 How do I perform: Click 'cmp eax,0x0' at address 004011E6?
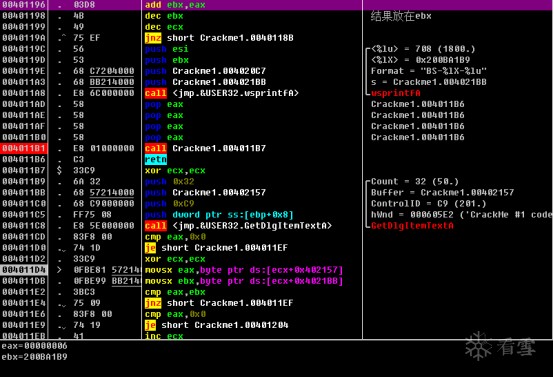175,314
